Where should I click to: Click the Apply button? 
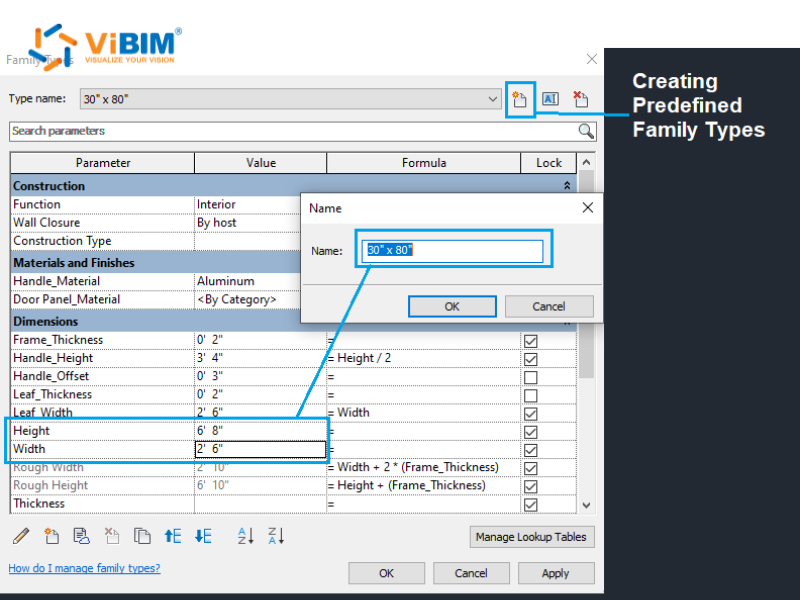pos(556,573)
